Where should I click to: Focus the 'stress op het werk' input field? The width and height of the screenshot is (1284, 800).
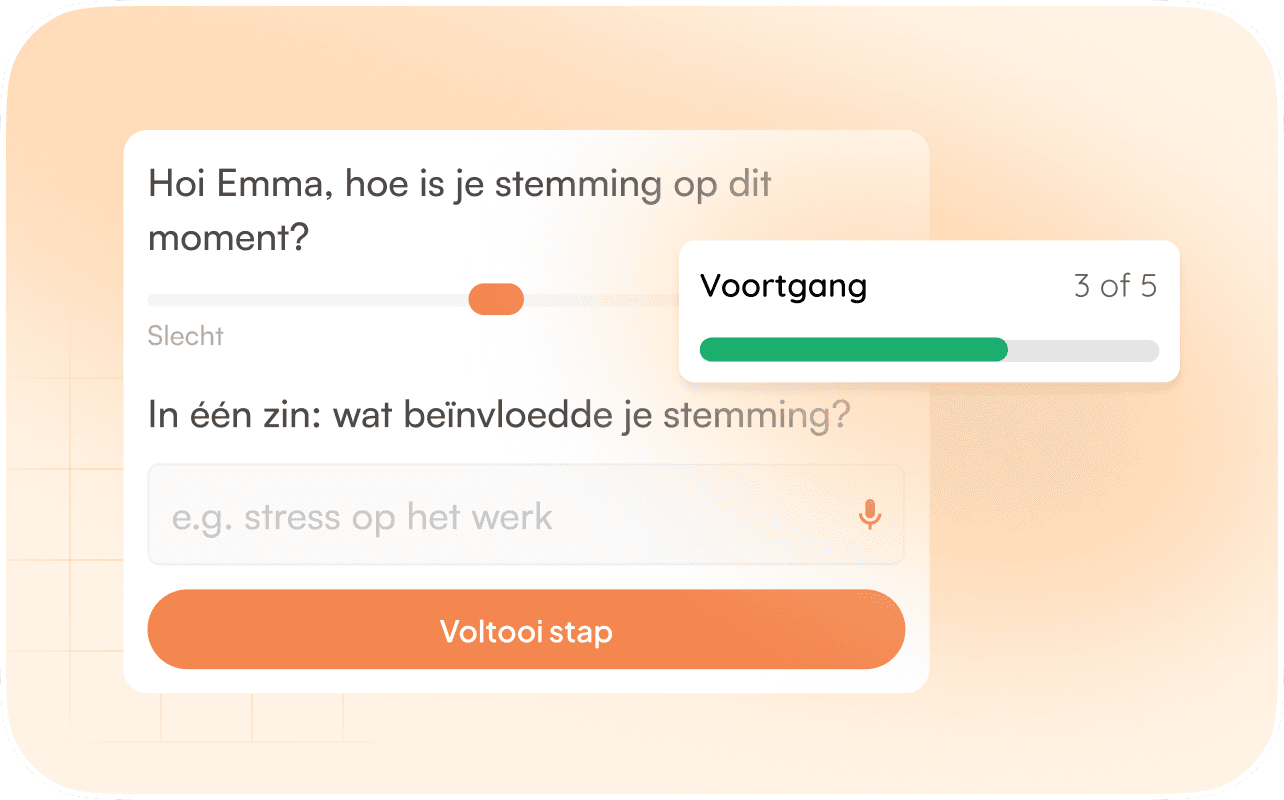450,514
